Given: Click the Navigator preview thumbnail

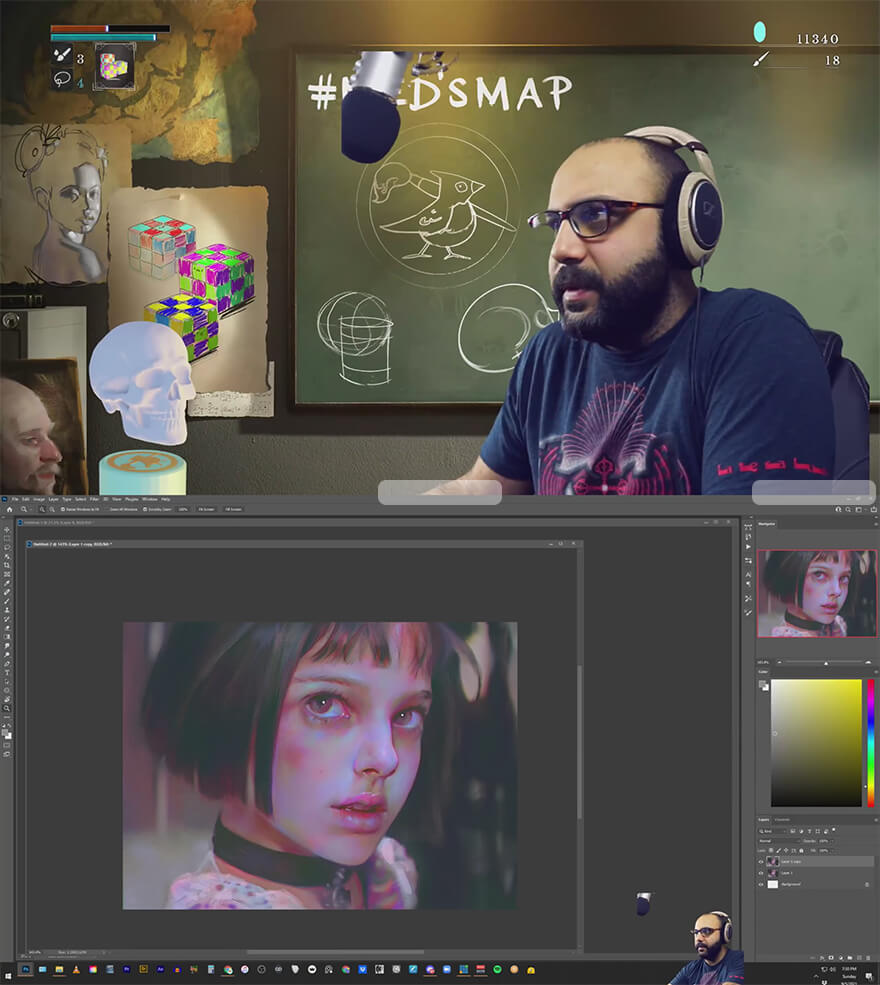Looking at the screenshot, I should pyautogui.click(x=817, y=594).
